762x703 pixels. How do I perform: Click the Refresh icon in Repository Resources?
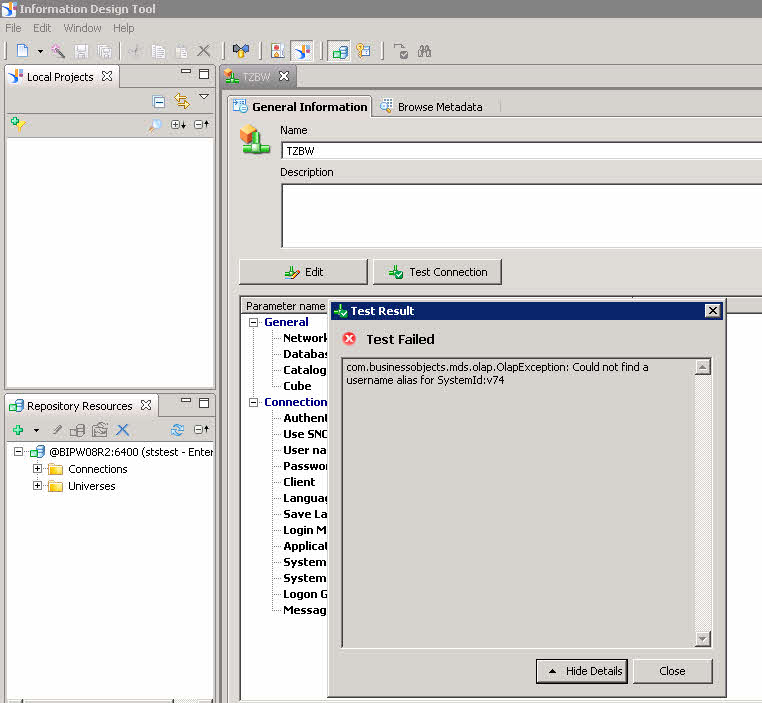coord(177,429)
